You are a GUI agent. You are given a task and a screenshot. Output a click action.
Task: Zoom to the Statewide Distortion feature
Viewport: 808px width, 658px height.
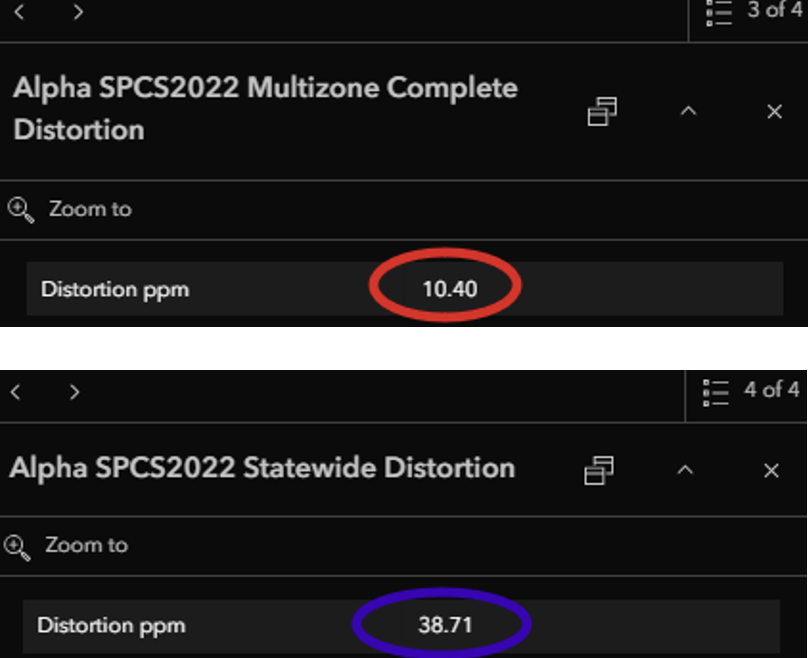(68, 546)
